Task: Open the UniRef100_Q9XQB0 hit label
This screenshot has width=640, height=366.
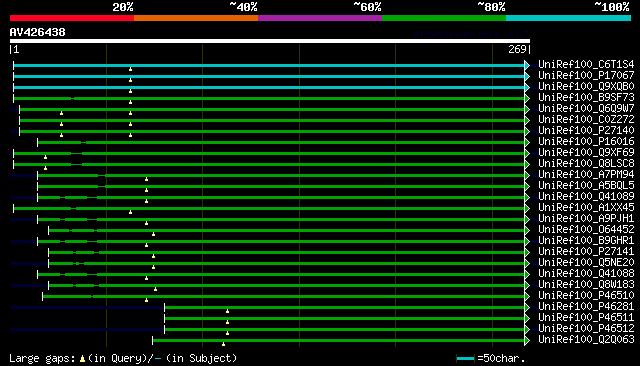Action: click(586, 87)
